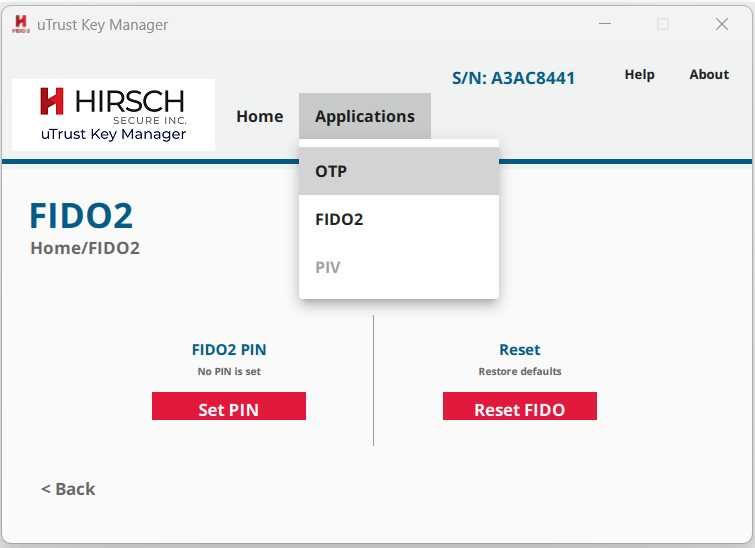Viewport: 755px width, 548px height.
Task: Open the Help page
Action: [639, 74]
